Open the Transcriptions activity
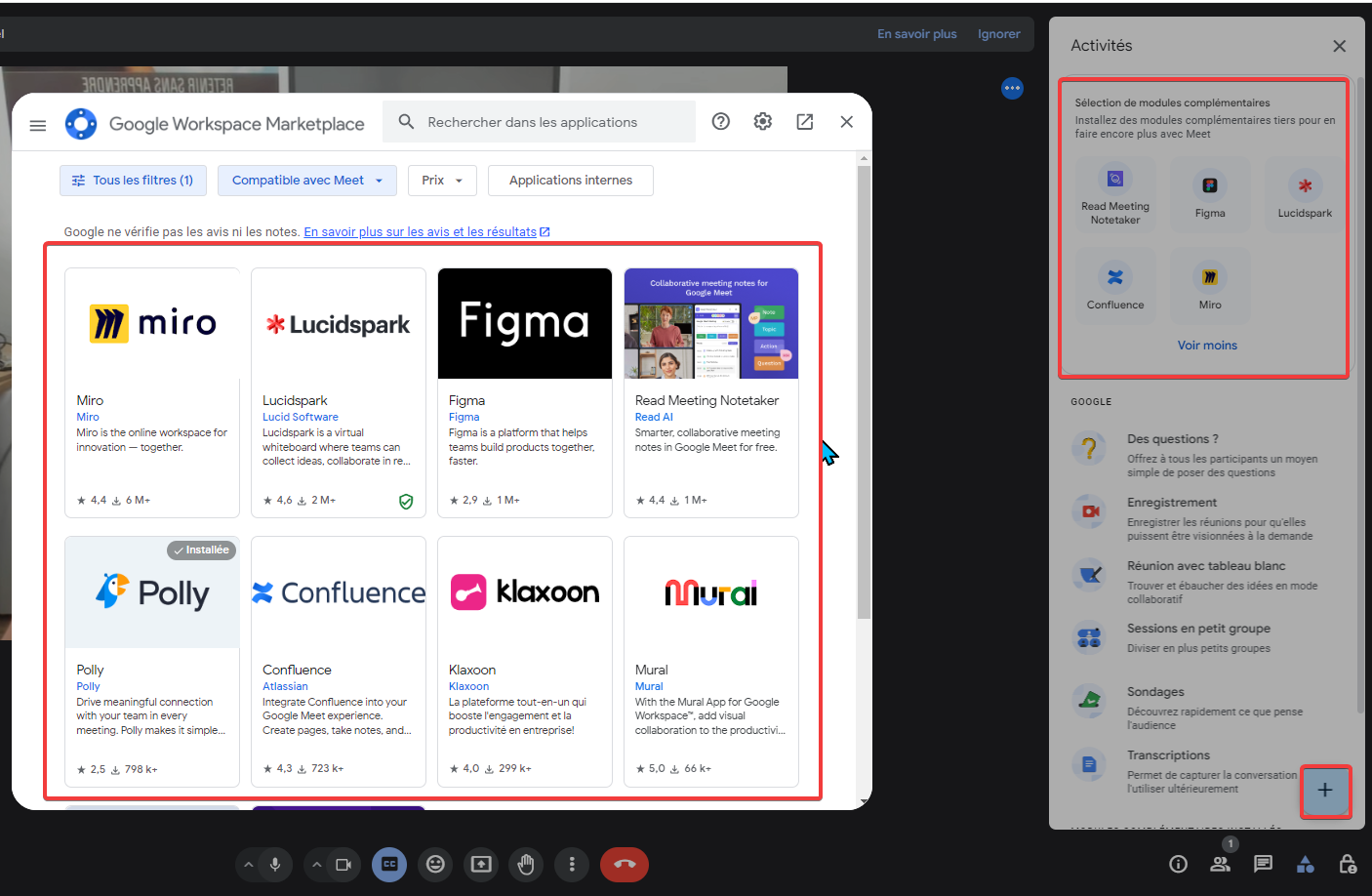Screen dimensions: 1372x896 [x=1186, y=771]
